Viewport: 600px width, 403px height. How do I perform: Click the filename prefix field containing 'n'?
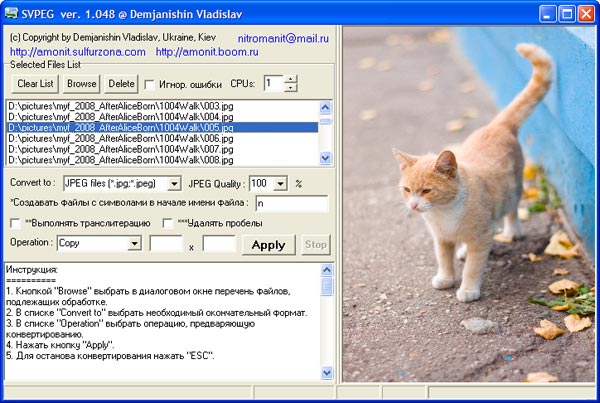(x=292, y=203)
